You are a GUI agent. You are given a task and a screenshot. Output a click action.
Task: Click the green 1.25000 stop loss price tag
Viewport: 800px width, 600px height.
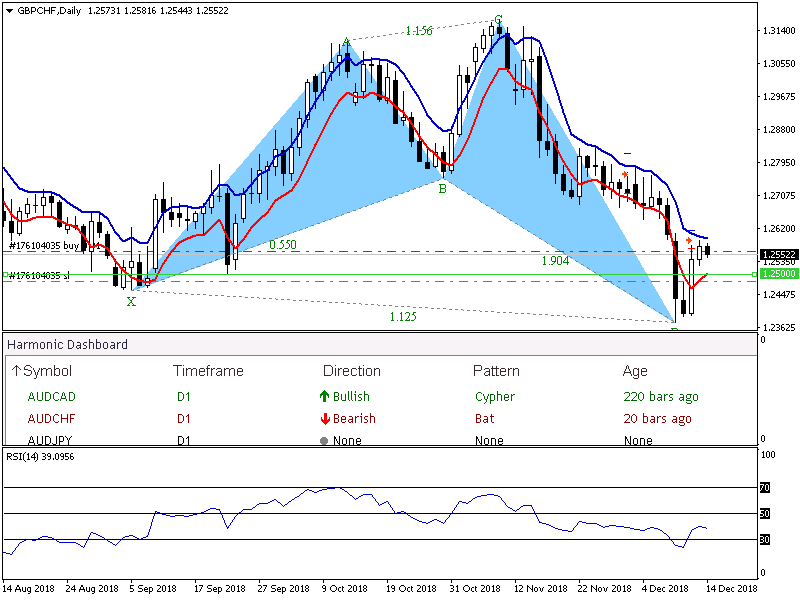point(779,274)
